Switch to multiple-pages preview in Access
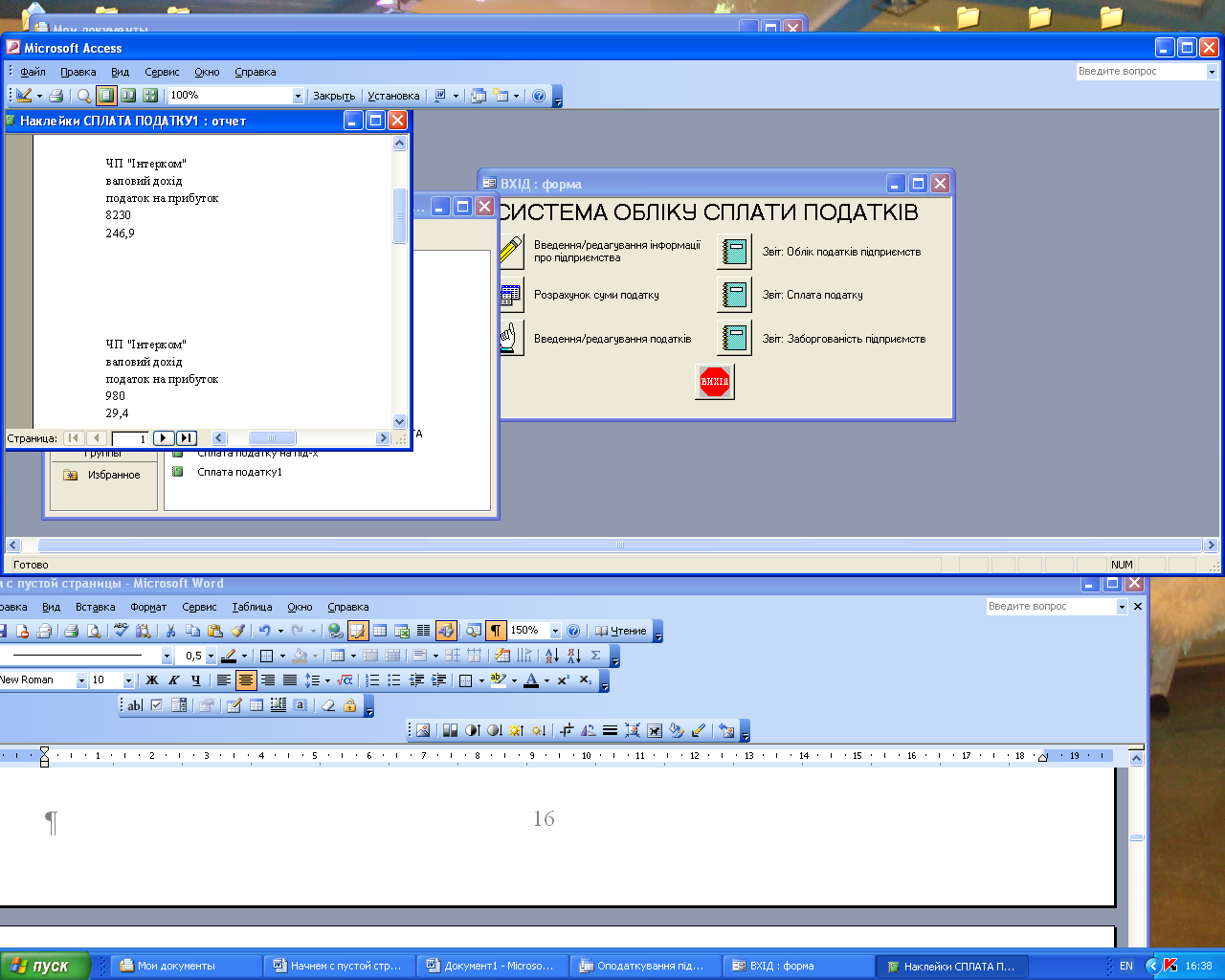Screen dimensions: 1225x980 [x=150, y=96]
